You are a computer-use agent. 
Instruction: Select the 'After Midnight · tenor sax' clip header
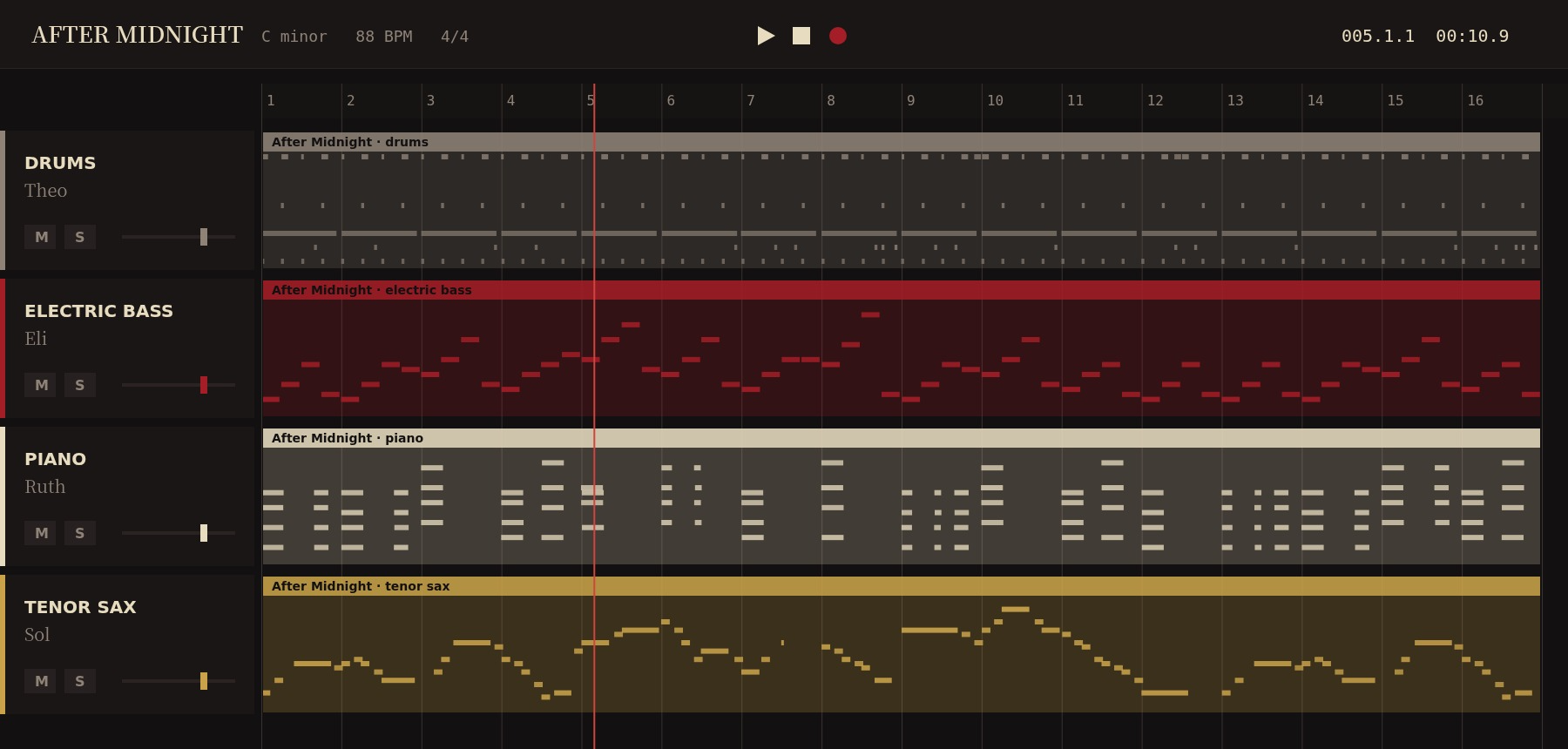coord(902,586)
